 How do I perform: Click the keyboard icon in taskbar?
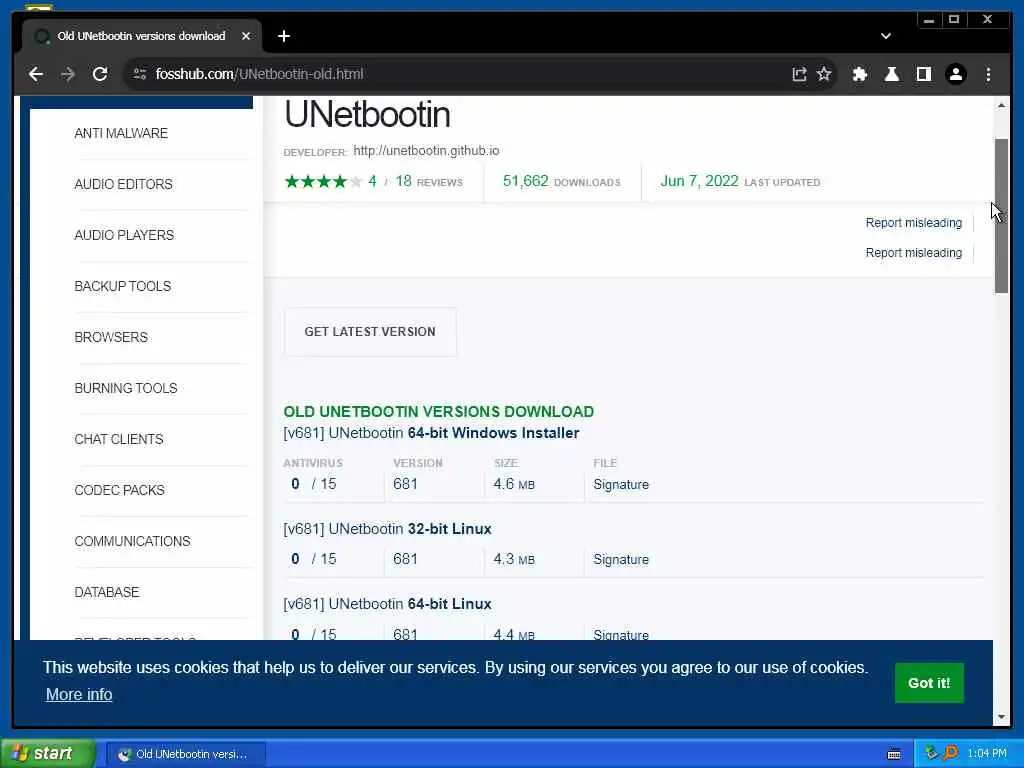[x=894, y=754]
